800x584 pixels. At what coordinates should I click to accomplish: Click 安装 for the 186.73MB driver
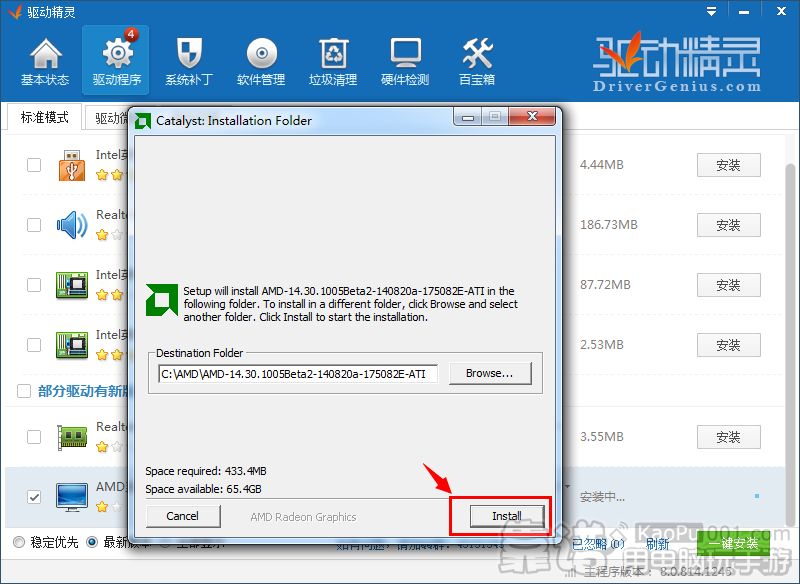pos(729,225)
